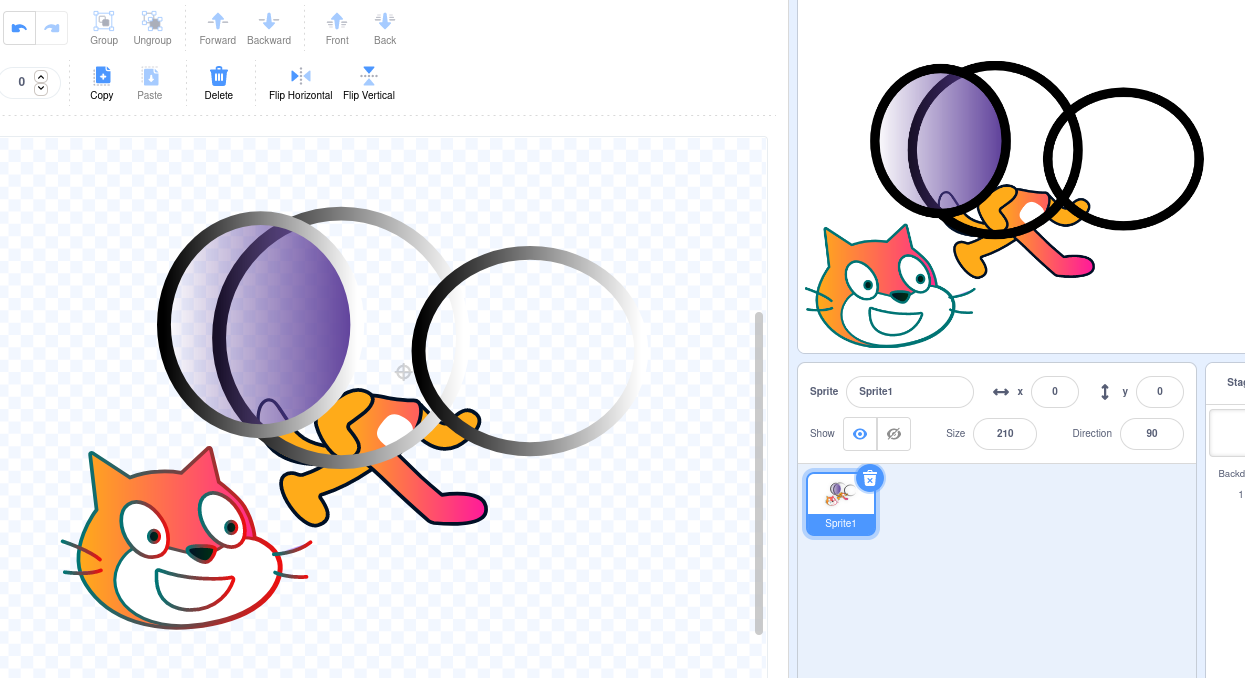The width and height of the screenshot is (1245, 678).
Task: Increase the outline width stepper
Action: coord(41,76)
